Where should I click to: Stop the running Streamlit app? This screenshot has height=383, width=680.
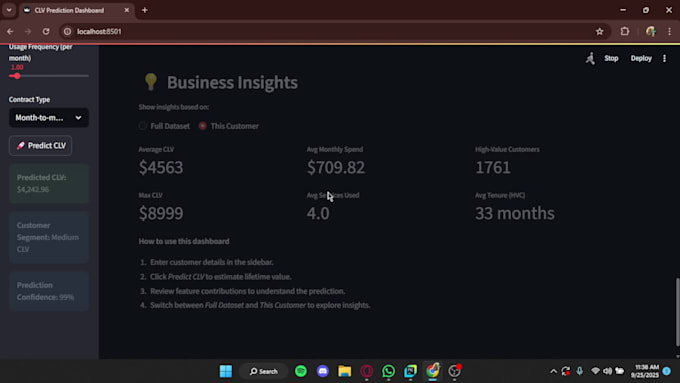(611, 58)
